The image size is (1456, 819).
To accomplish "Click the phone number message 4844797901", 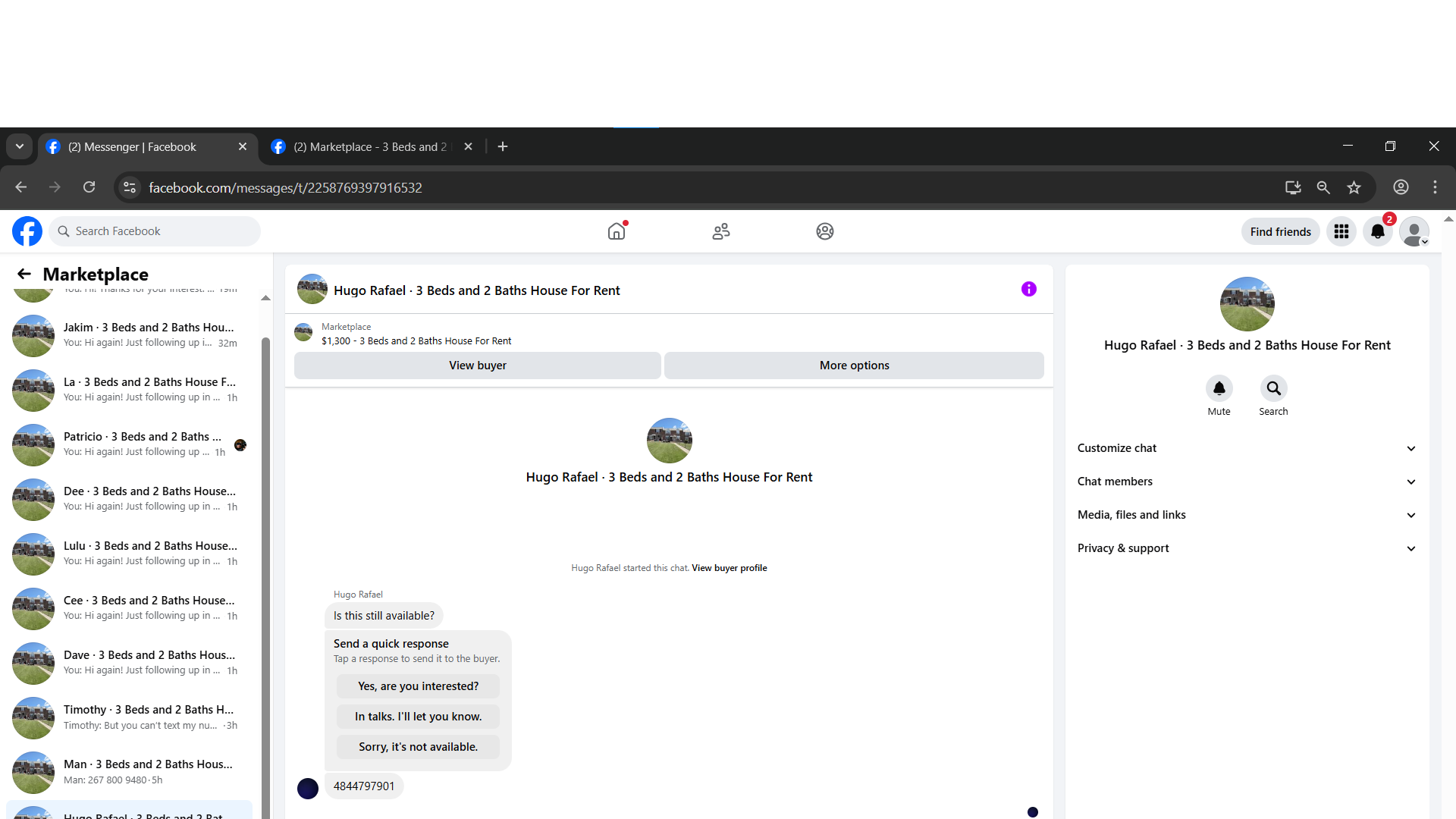I will (364, 786).
